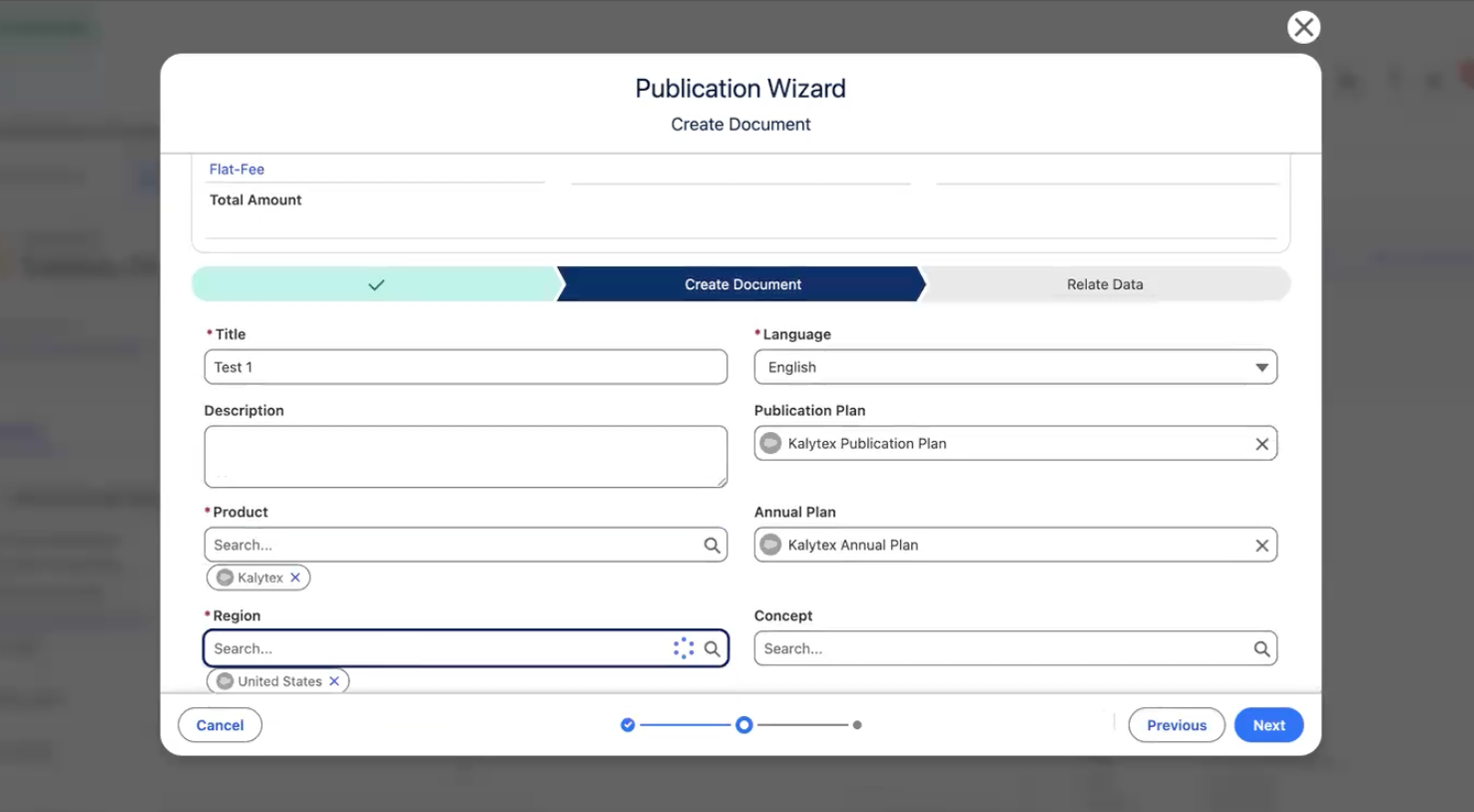Remove the Kalytex product pill

(295, 578)
